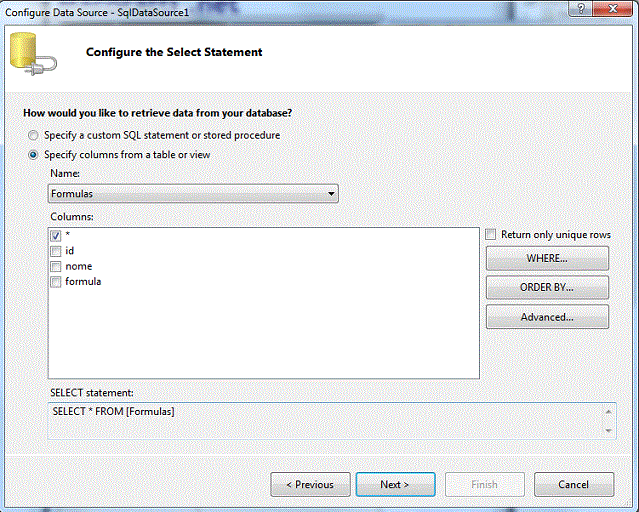Enable Return only unique rows
This screenshot has height=512, width=639.
[x=491, y=234]
